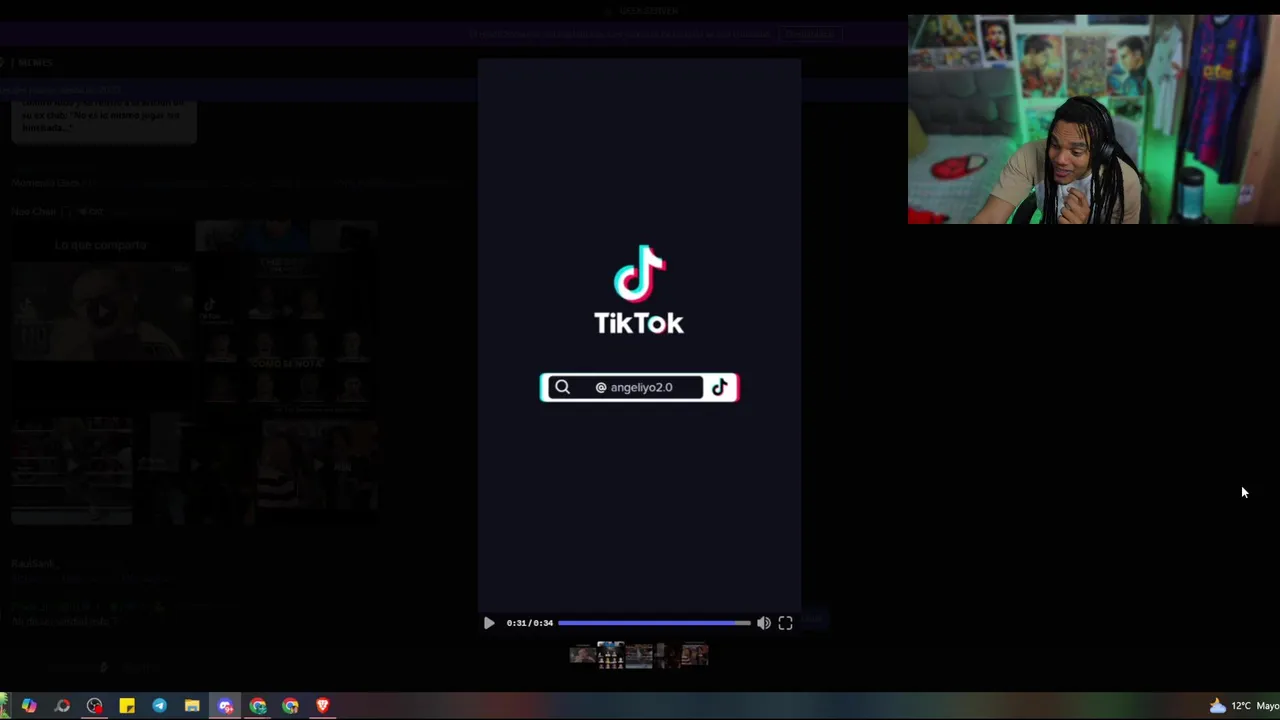Enter fullscreen mode for the video
This screenshot has height=720, width=1280.
786,623
